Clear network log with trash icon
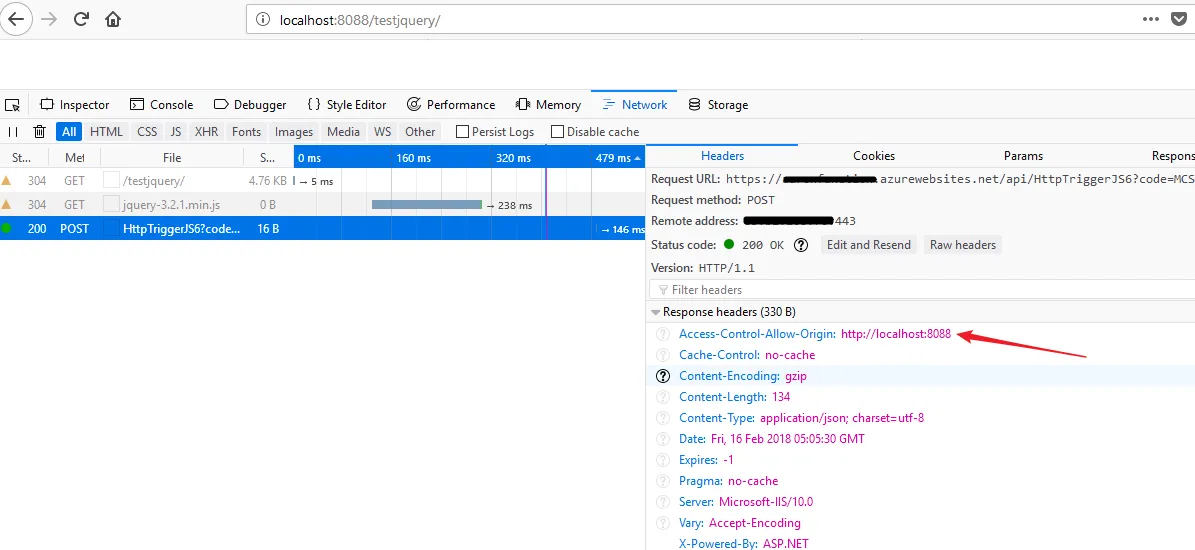Image resolution: width=1195 pixels, height=550 pixels. [x=40, y=132]
